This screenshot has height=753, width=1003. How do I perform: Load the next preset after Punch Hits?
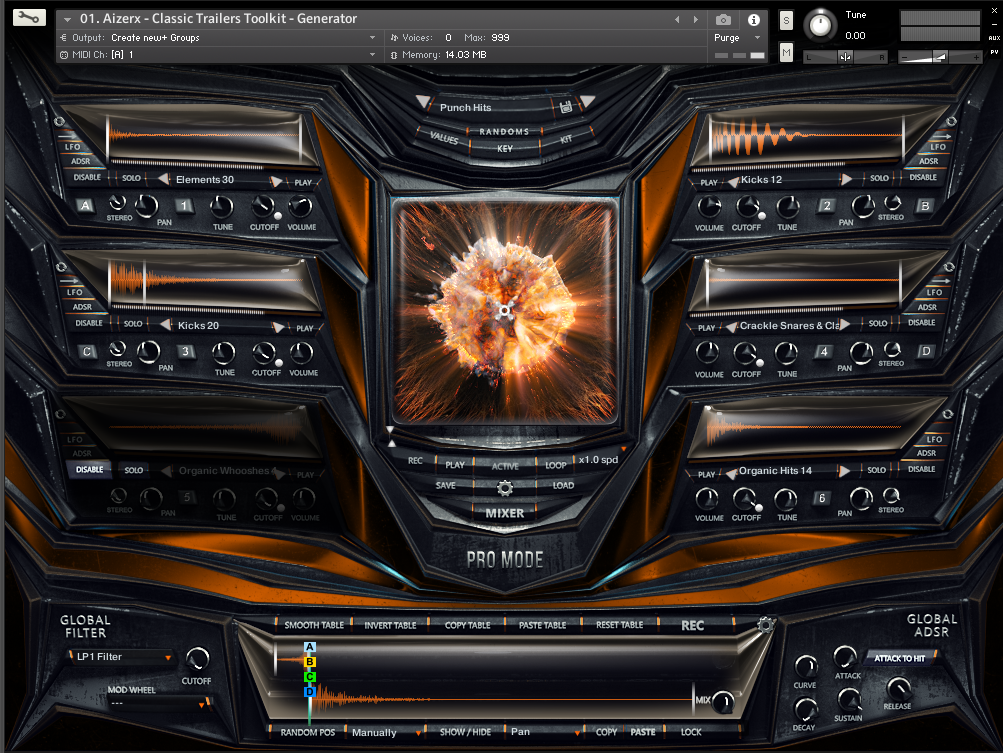(x=587, y=101)
